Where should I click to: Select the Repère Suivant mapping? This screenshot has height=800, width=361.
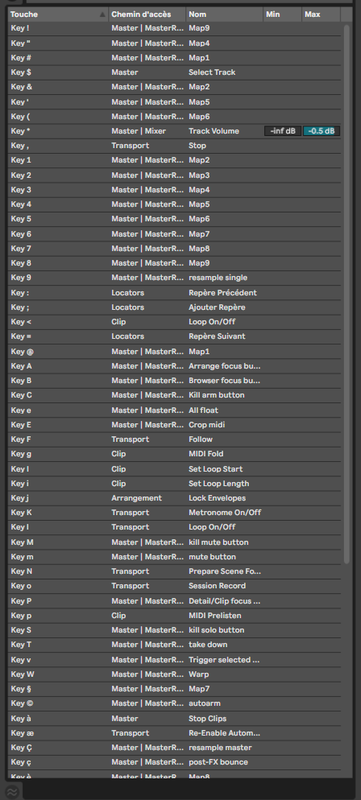pyautogui.click(x=217, y=336)
